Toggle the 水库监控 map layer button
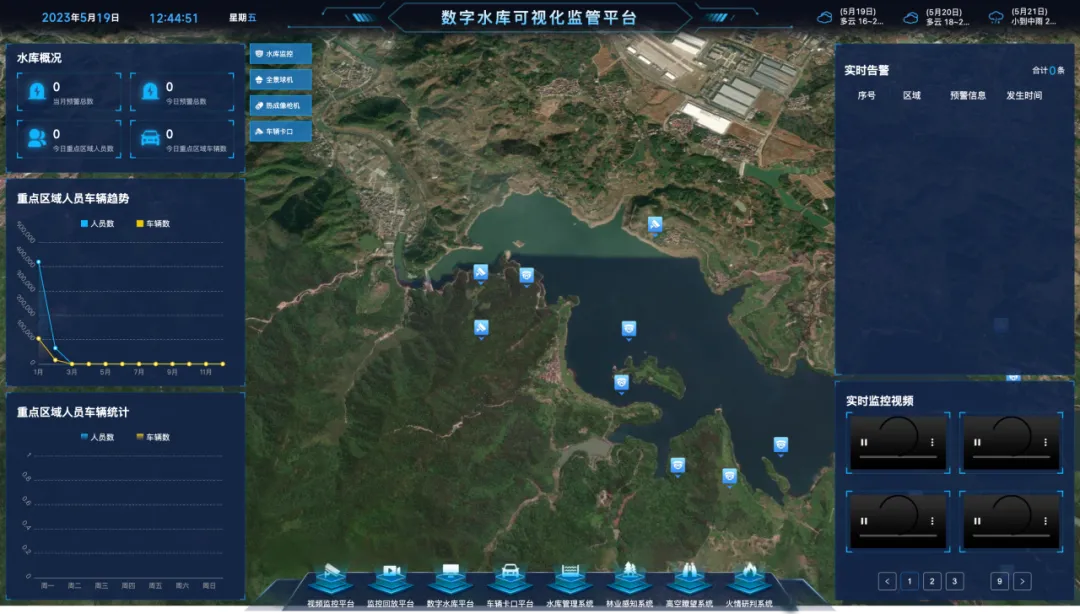The height and width of the screenshot is (614, 1080). click(x=280, y=54)
